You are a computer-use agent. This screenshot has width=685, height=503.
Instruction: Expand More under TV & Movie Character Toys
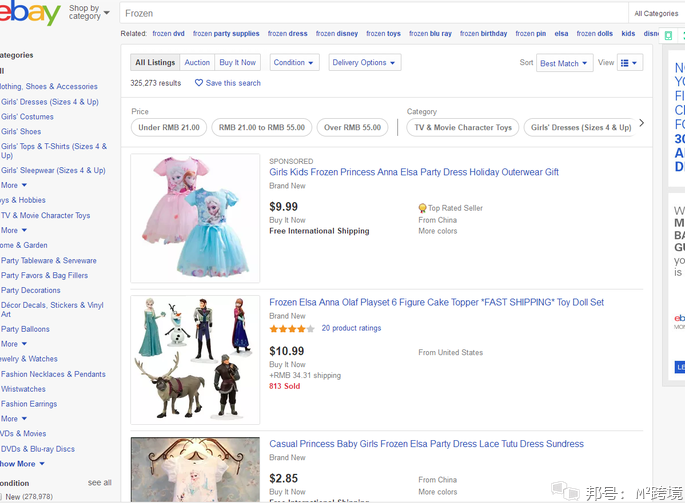[14, 230]
